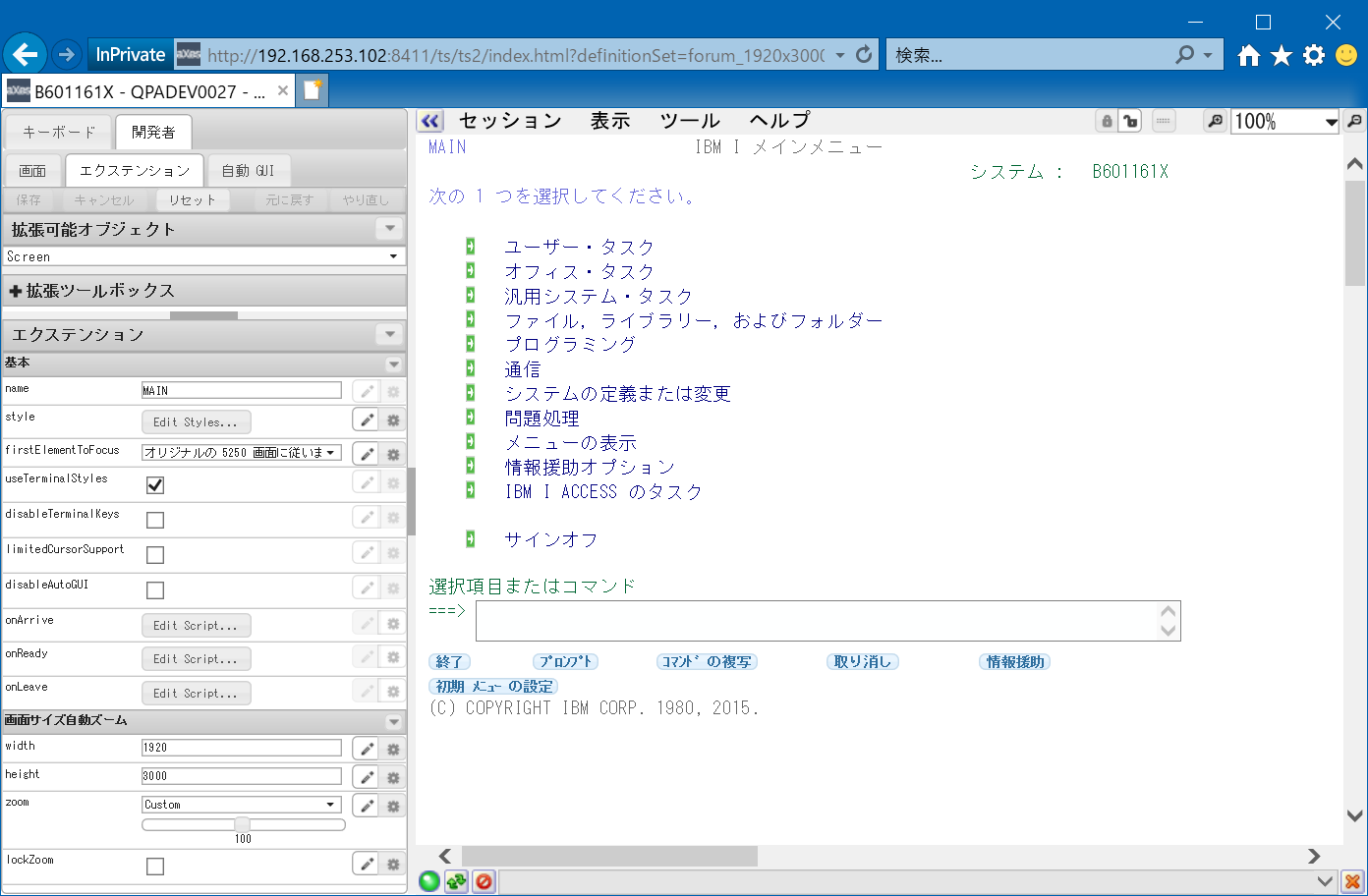The height and width of the screenshot is (896, 1368).
Task: Switch to キーボード tab
Action: tap(59, 132)
